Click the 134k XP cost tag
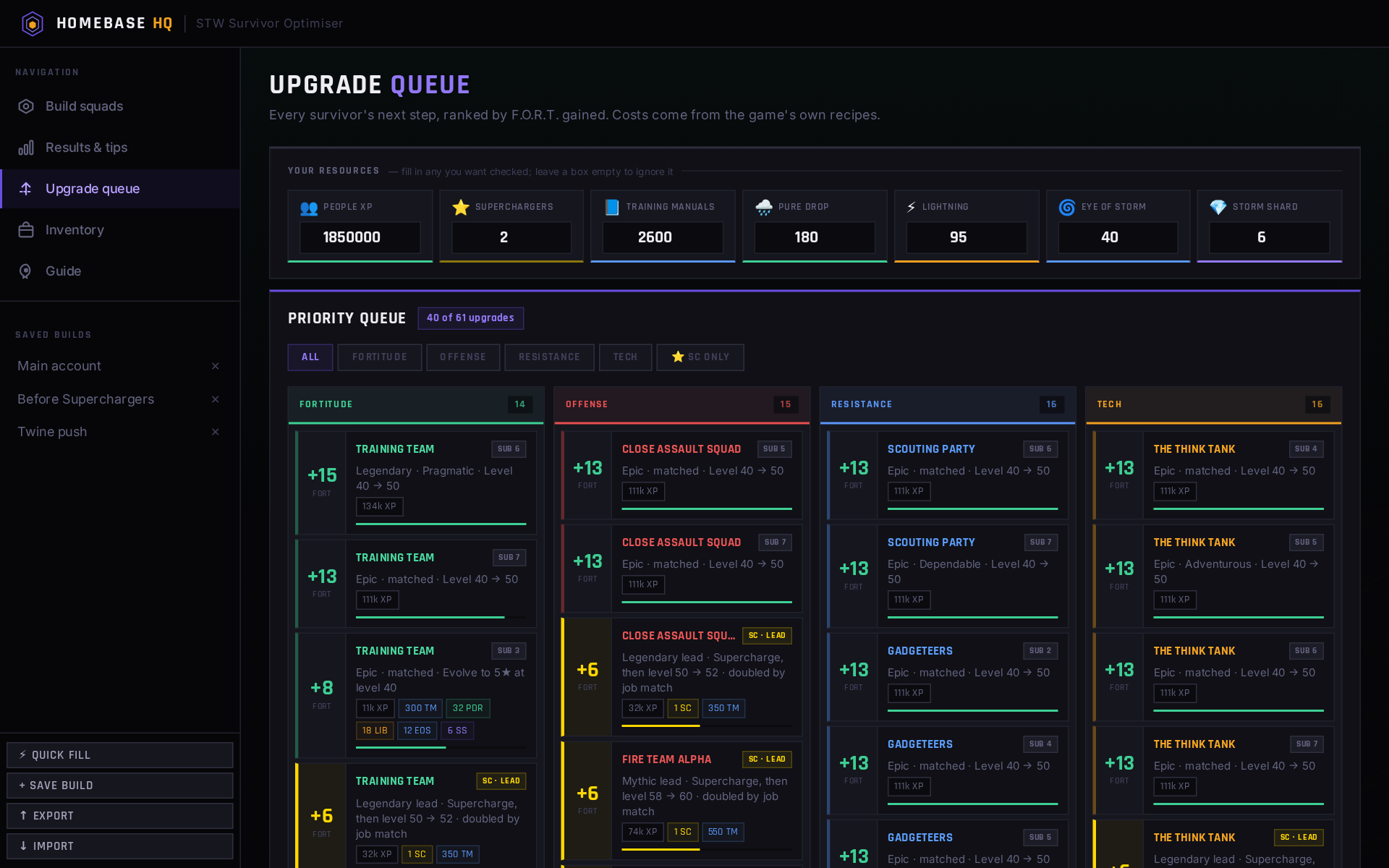 (379, 506)
